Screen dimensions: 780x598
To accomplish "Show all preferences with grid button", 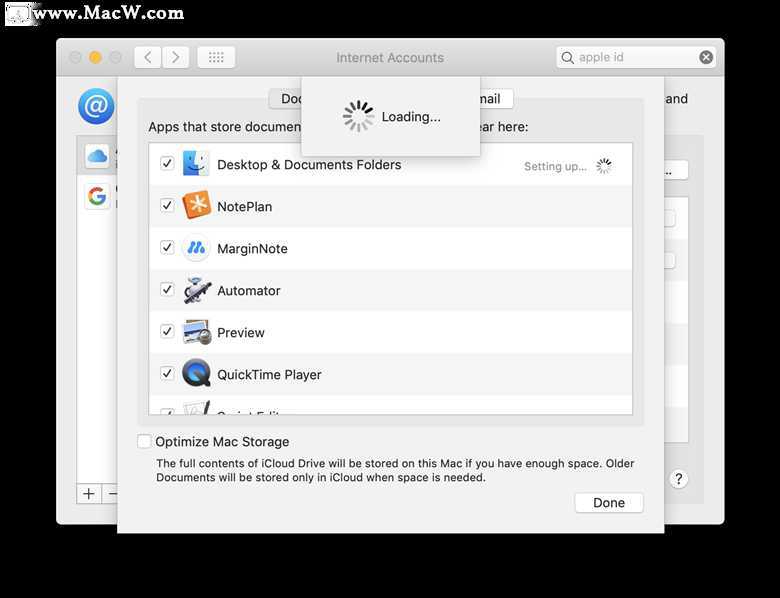I will pyautogui.click(x=216, y=57).
